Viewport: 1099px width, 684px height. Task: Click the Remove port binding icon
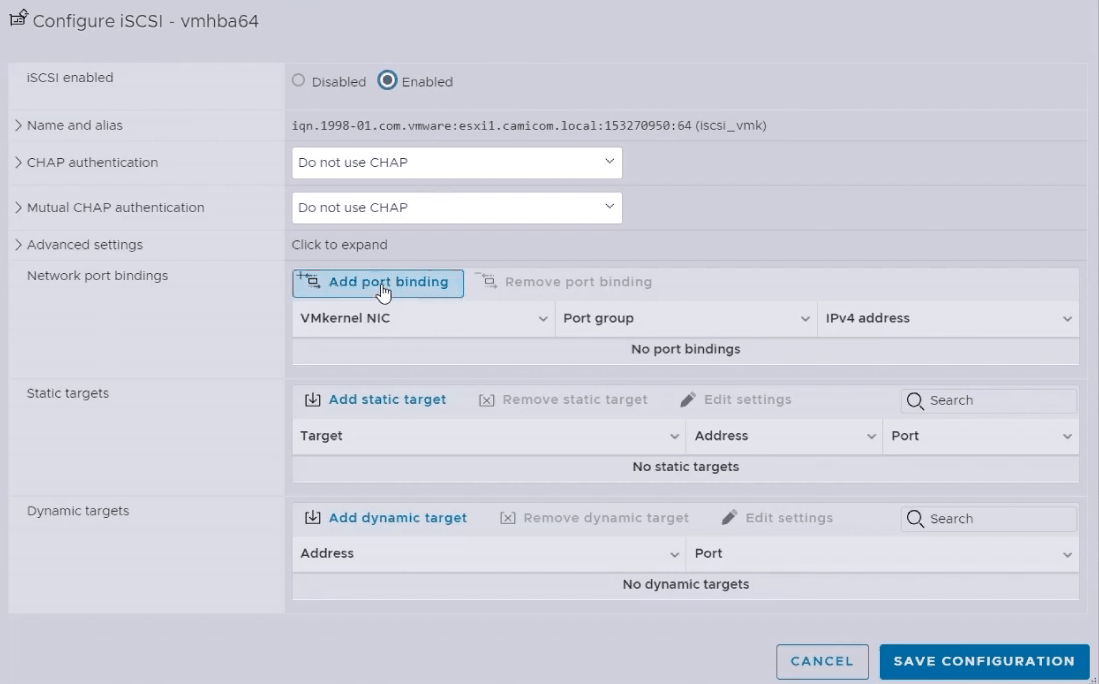point(486,281)
